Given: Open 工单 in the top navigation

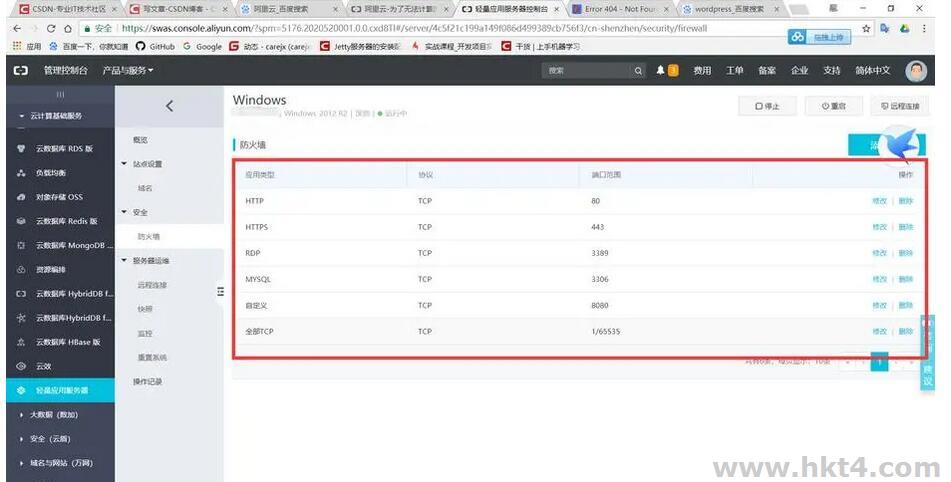Looking at the screenshot, I should tap(734, 71).
